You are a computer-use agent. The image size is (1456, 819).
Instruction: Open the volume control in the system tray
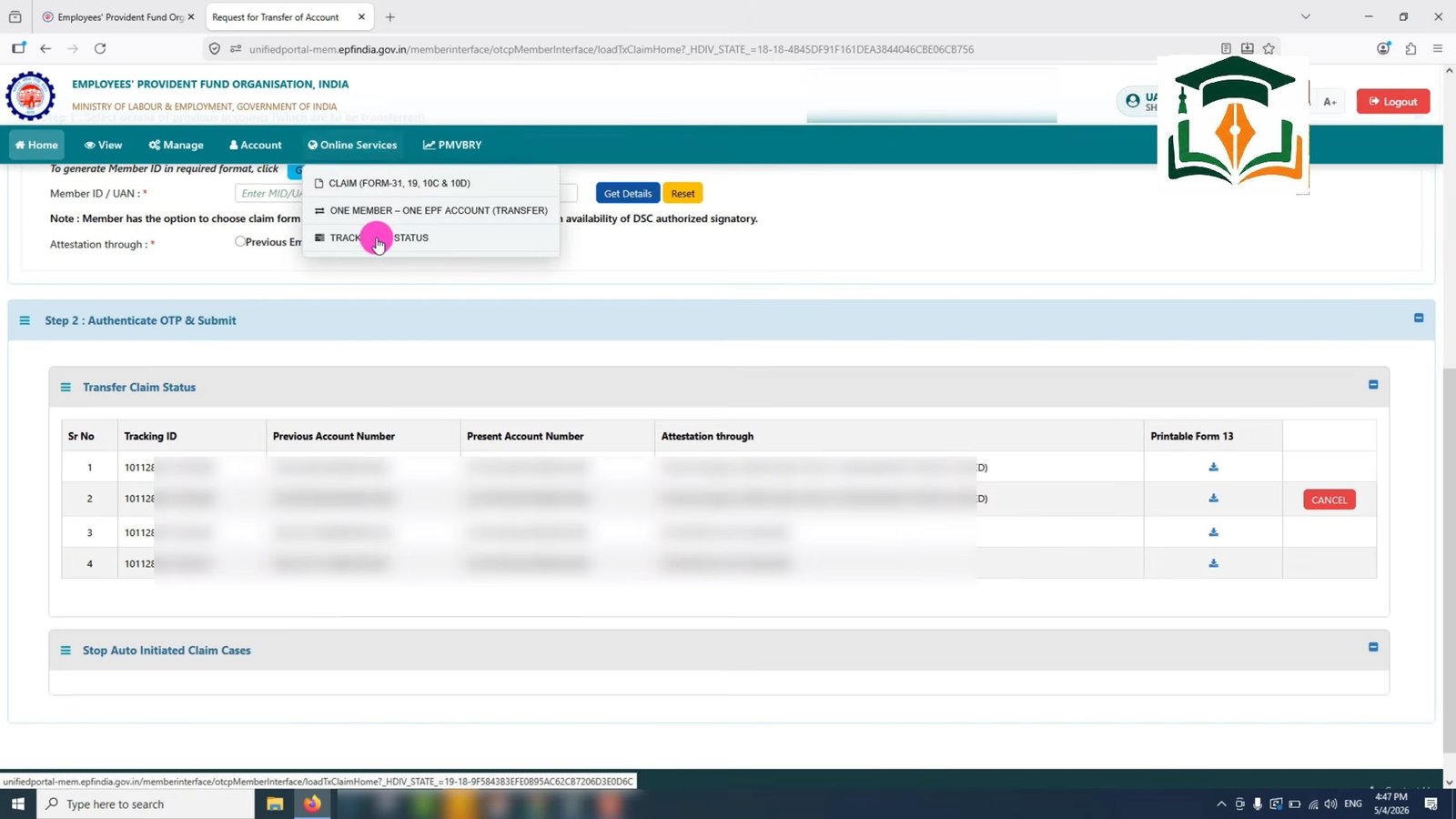pyautogui.click(x=1331, y=804)
